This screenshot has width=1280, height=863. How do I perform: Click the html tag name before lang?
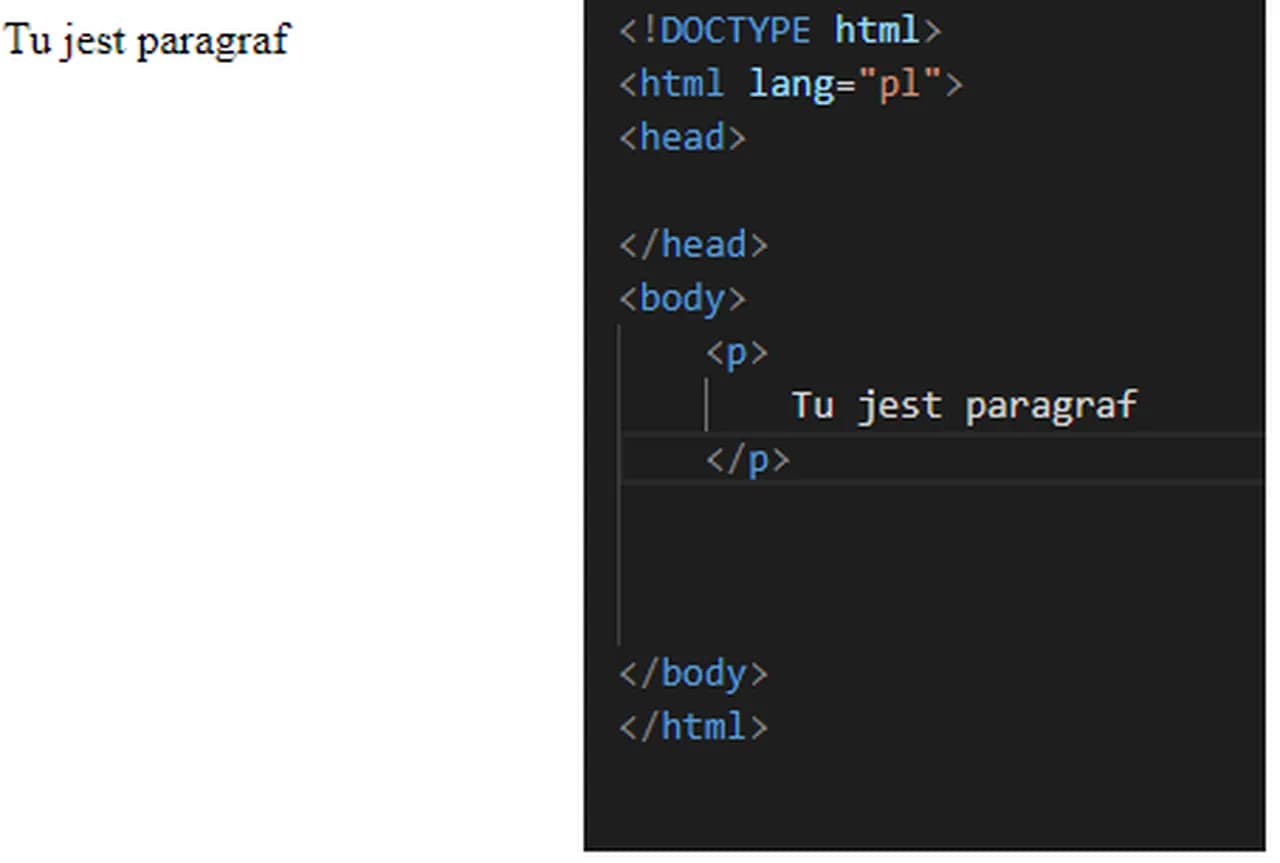(x=681, y=84)
